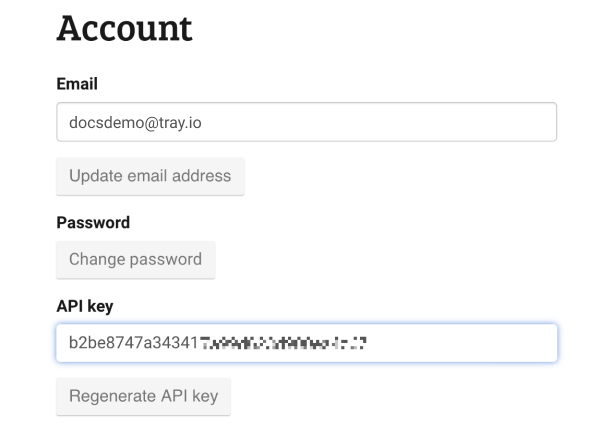Click the Update email address button
Screen dimensions: 600x430
[150, 176]
